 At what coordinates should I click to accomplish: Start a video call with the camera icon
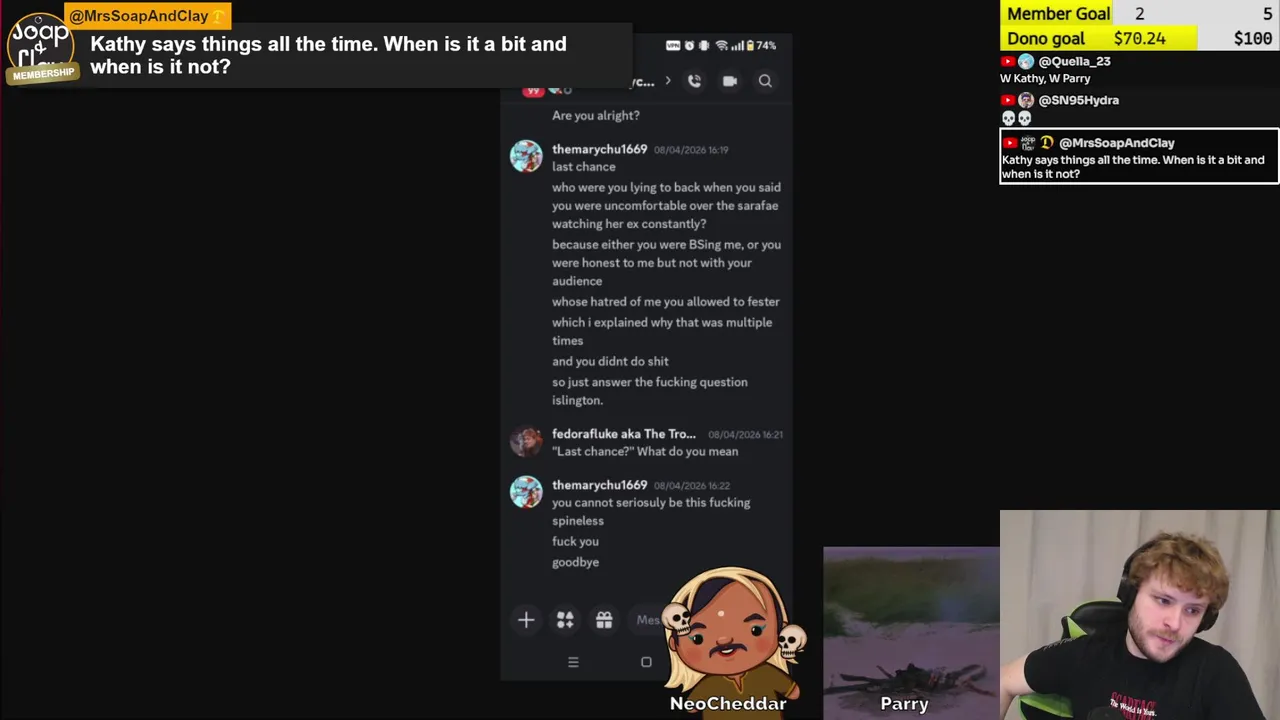pos(730,81)
